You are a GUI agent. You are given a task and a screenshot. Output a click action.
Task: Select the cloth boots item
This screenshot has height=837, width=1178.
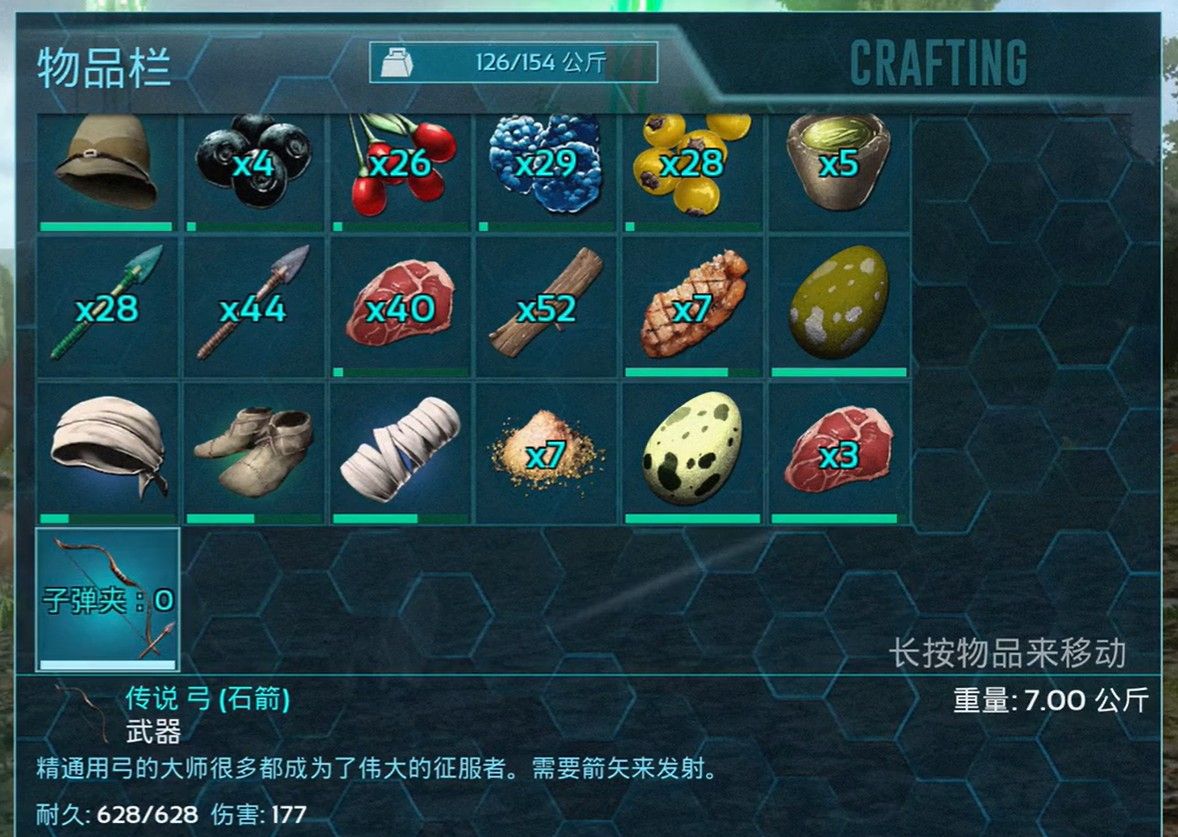(x=253, y=453)
